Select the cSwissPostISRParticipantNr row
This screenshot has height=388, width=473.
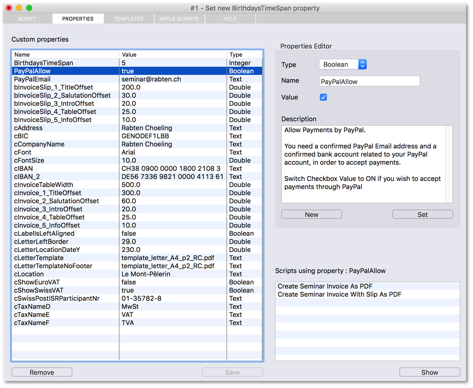[137, 298]
